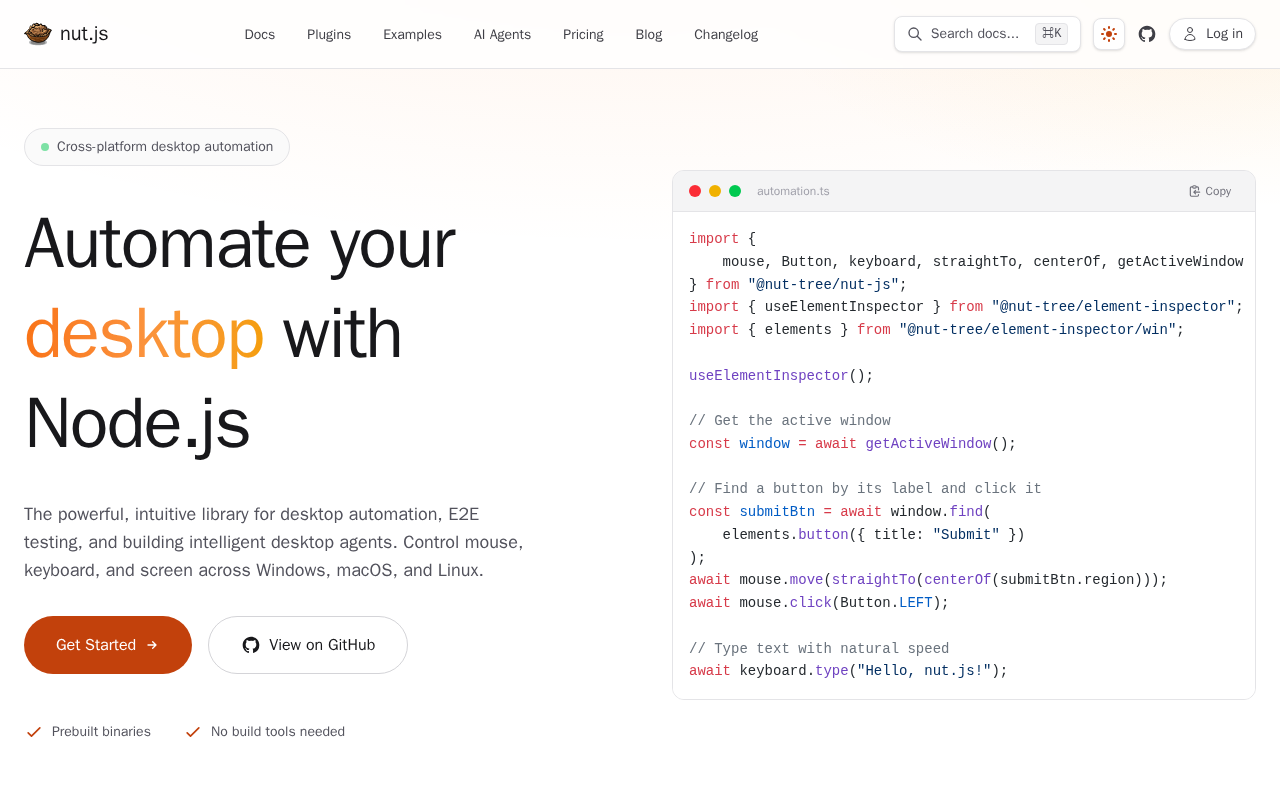Click the 'await mouse.click(Button.LEFT);' line

tap(819, 603)
